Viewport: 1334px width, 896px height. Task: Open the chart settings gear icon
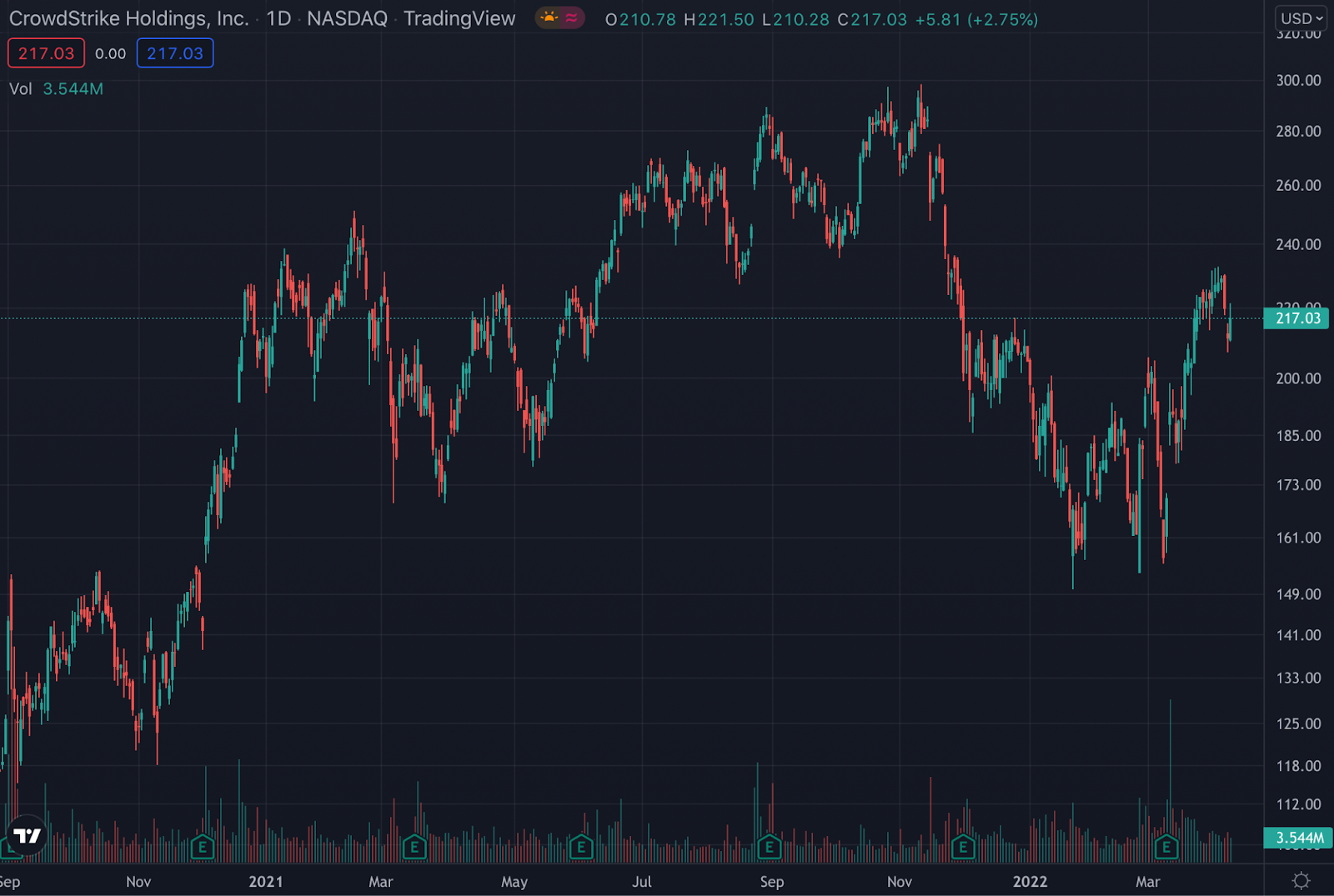point(1301,880)
